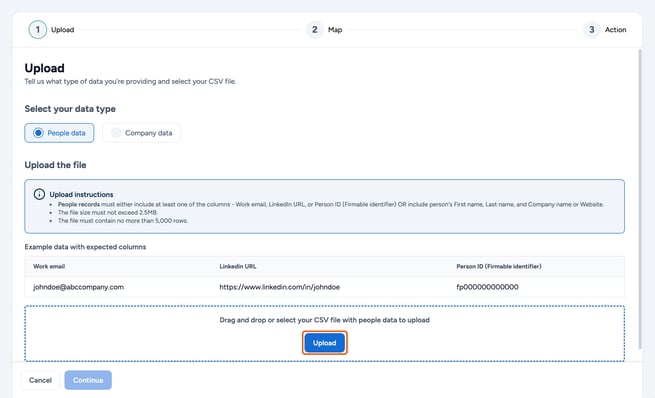Click the https://www.linkedin.com/in/johndoe cell
This screenshot has width=655, height=398.
click(279, 287)
